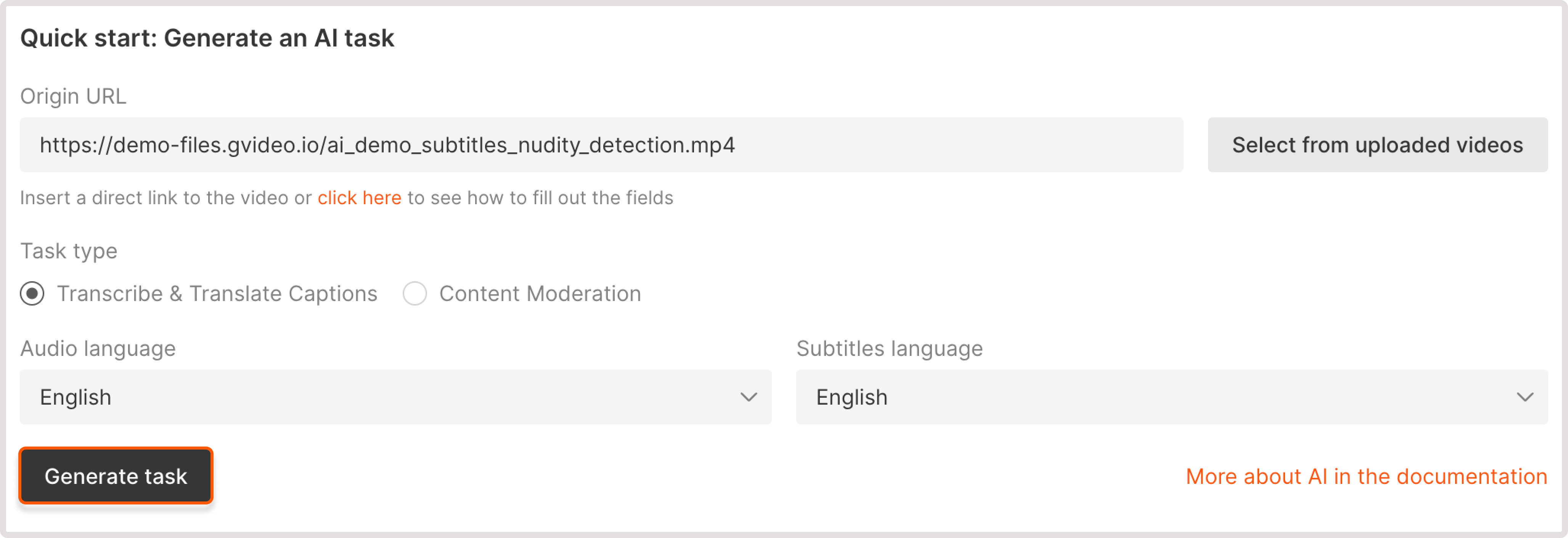Open the Audio language dropdown
The height and width of the screenshot is (538, 1568).
pos(396,397)
